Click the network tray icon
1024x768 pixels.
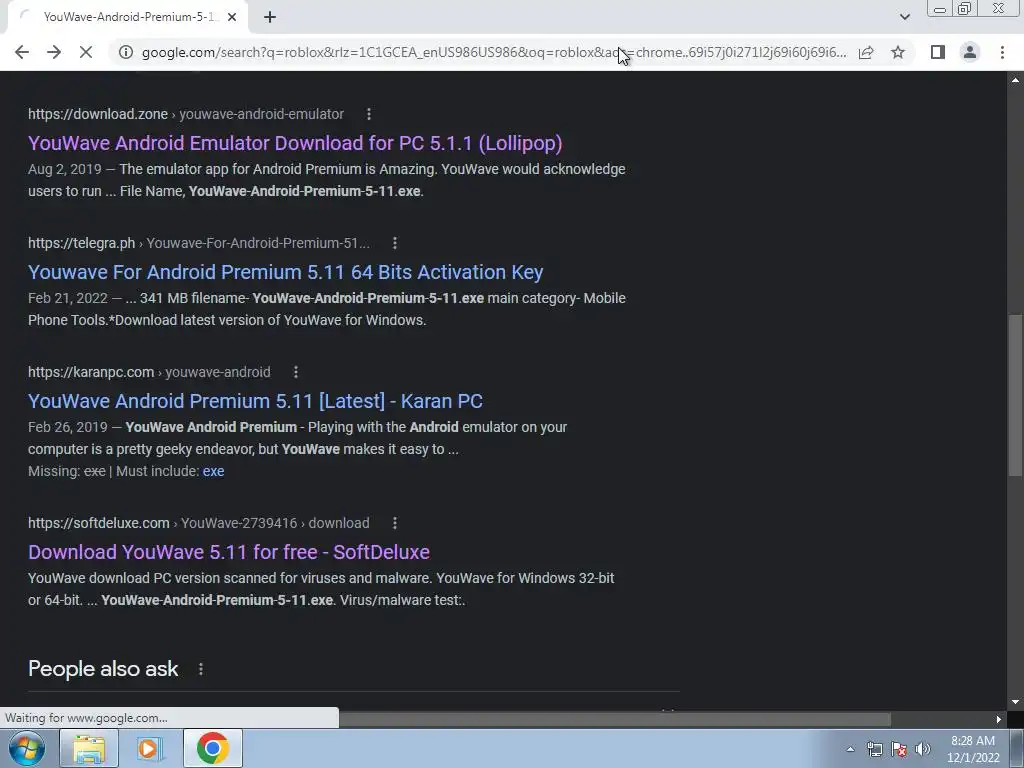(x=874, y=749)
